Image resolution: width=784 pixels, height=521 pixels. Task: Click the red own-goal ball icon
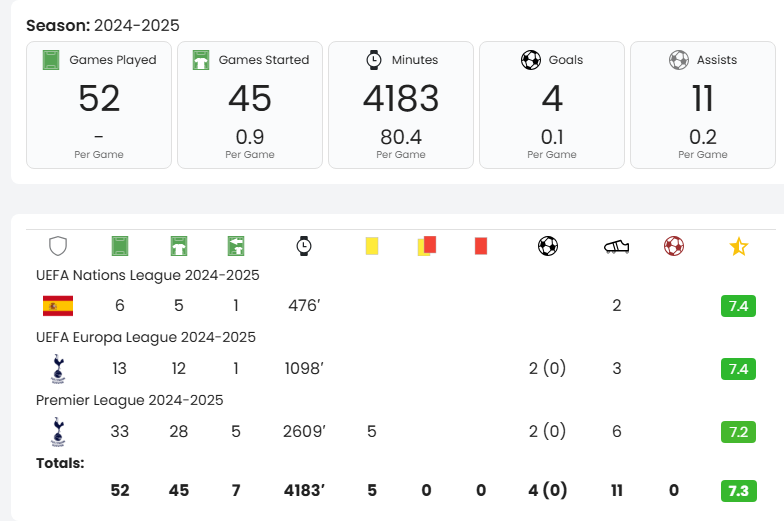tap(674, 246)
